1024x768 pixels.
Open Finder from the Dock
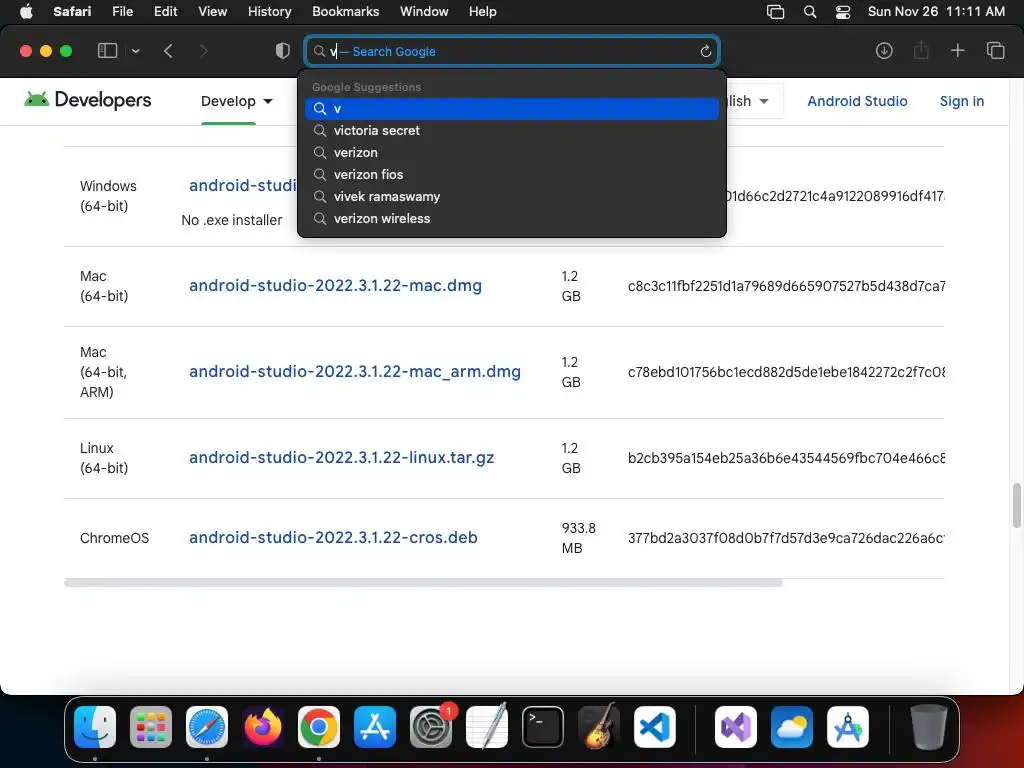pyautogui.click(x=95, y=727)
